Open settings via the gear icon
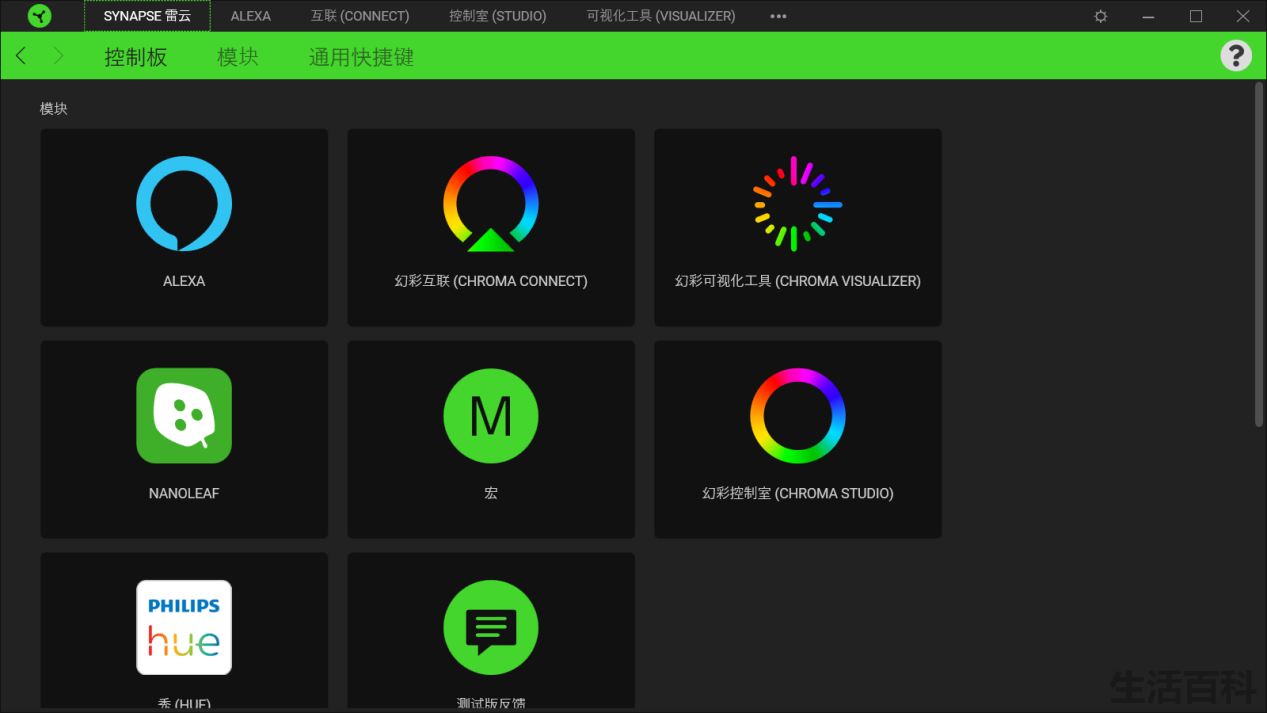 [x=1101, y=16]
